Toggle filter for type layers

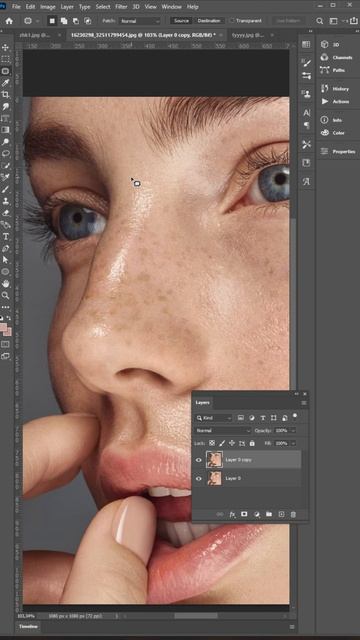point(263,418)
